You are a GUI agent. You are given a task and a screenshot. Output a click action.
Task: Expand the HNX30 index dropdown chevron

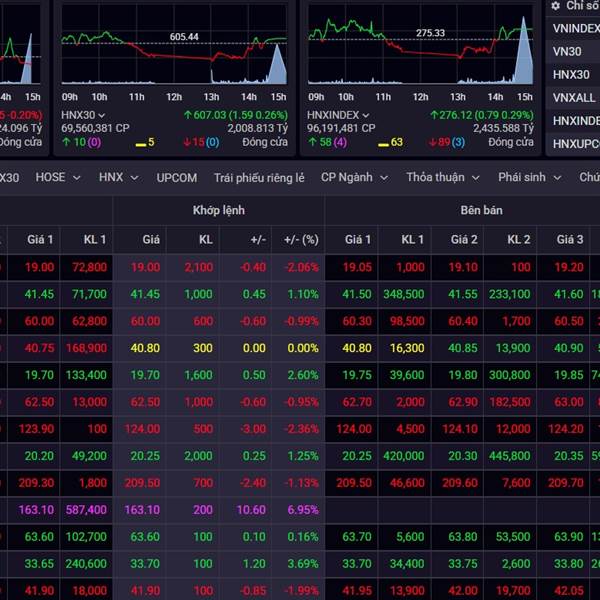pyautogui.click(x=101, y=115)
